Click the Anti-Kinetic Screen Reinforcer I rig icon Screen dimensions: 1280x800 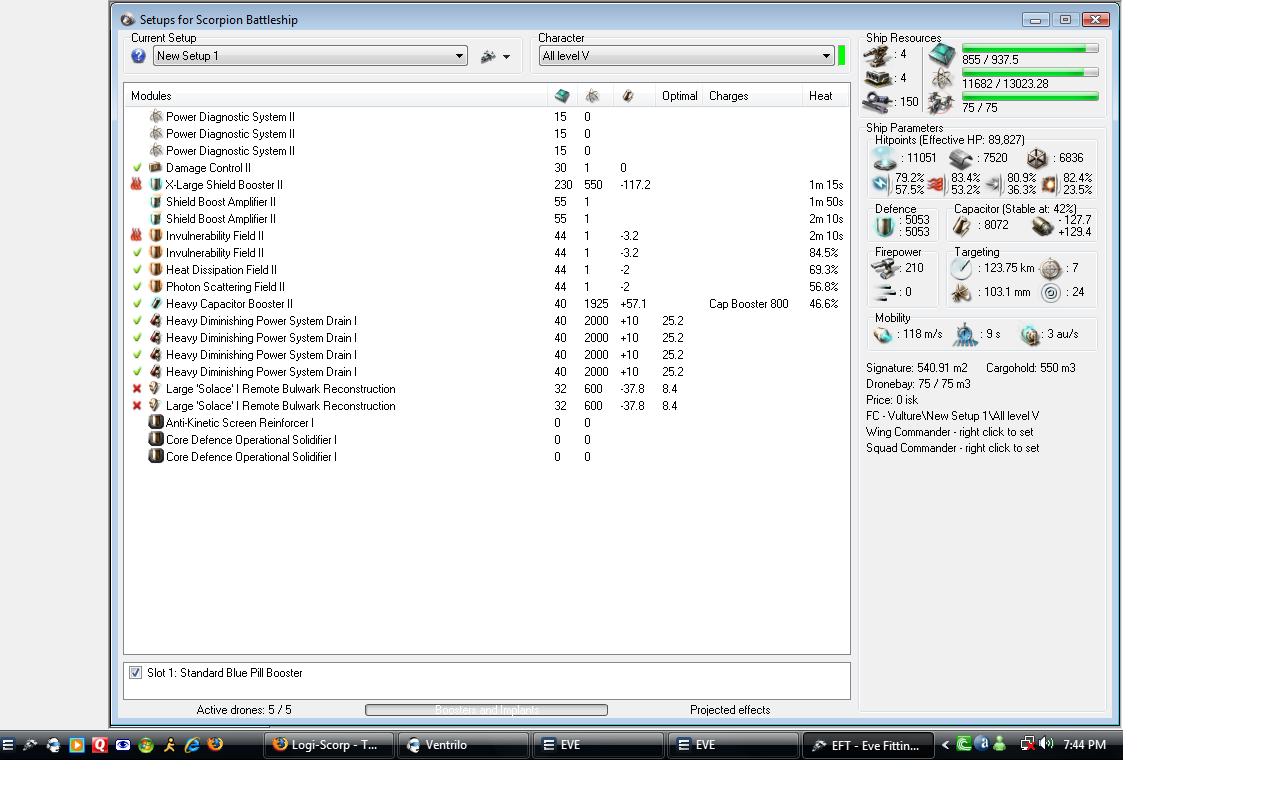point(156,423)
